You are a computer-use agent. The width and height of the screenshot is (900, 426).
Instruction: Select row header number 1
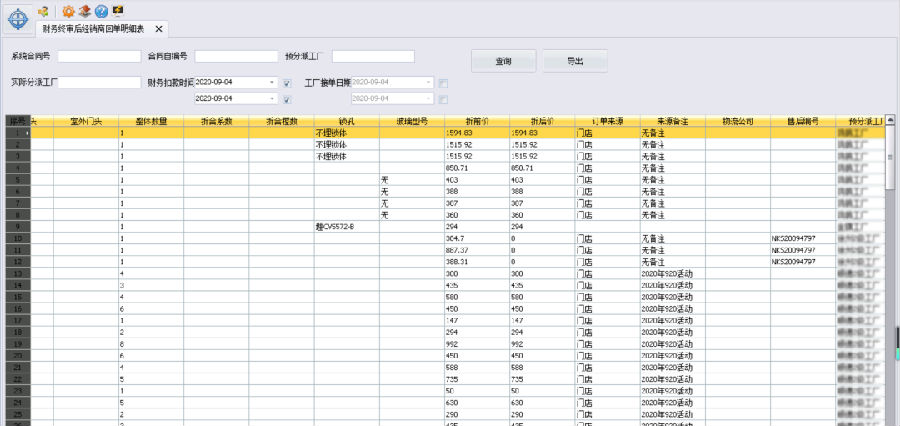[x=17, y=133]
